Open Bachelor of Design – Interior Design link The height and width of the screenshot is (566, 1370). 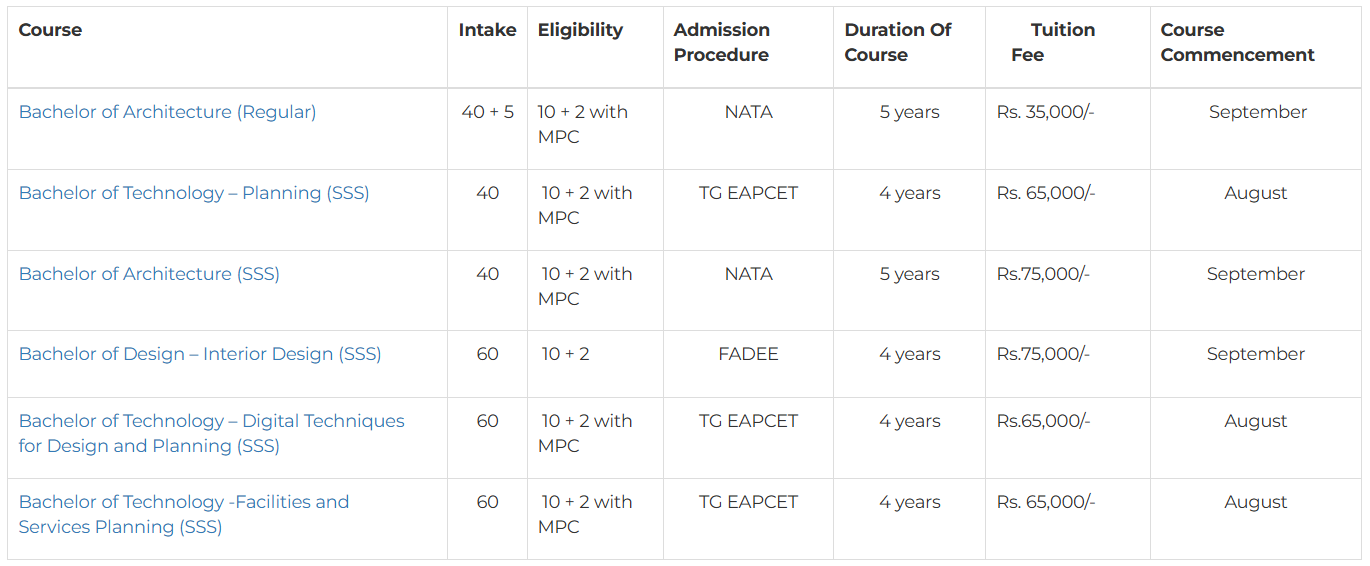(200, 354)
